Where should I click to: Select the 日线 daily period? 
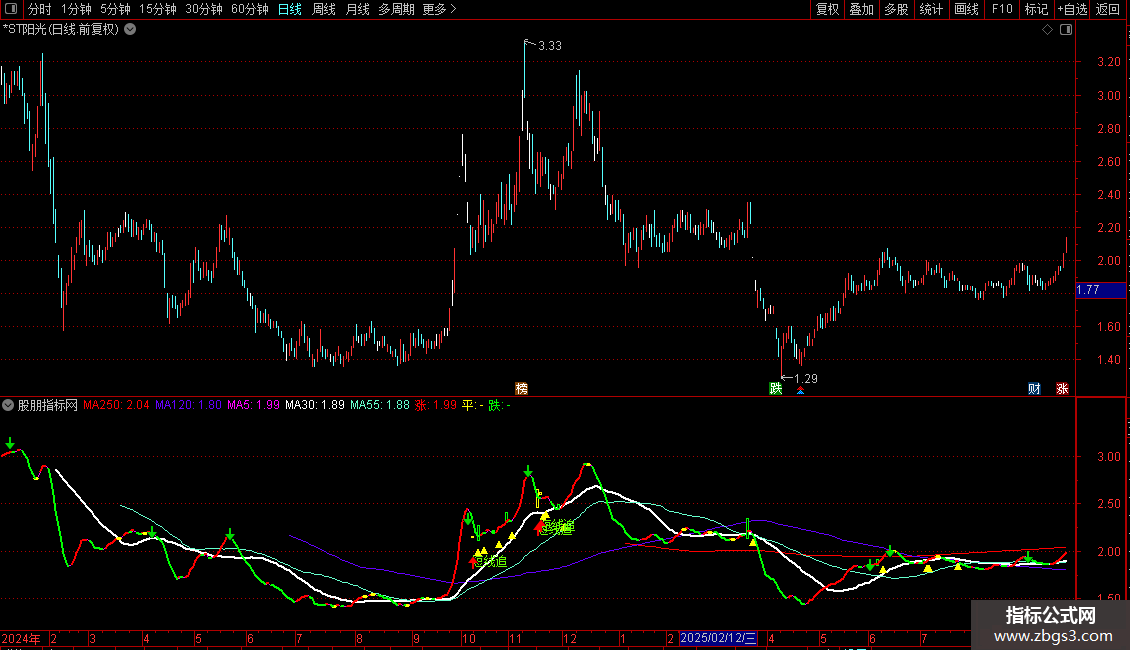(290, 9)
